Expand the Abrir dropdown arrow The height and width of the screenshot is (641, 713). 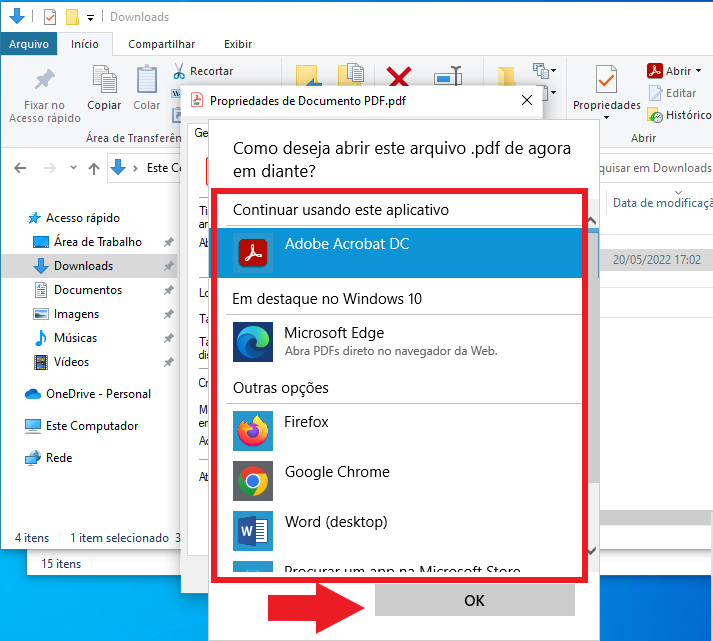698,71
